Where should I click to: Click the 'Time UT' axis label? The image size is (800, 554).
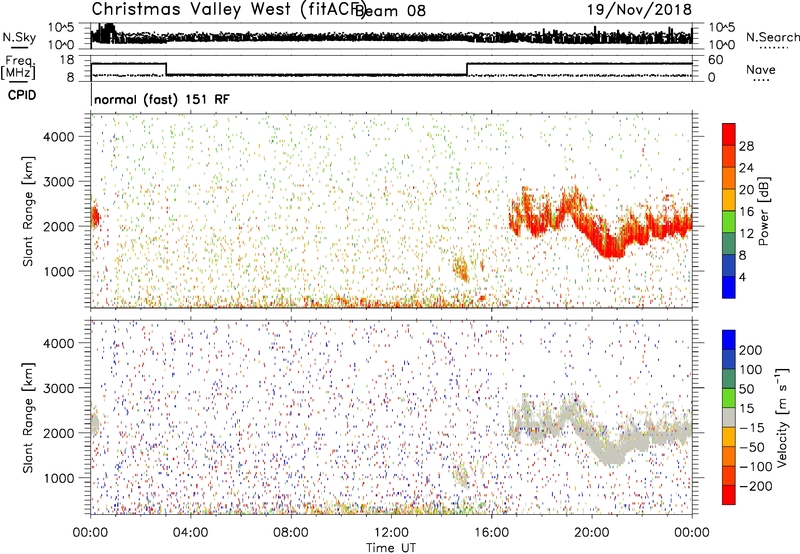pos(391,548)
